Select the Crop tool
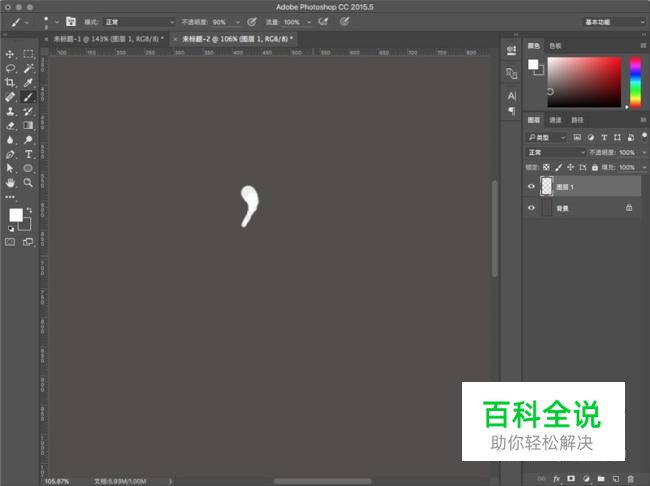This screenshot has height=486, width=650. 10,83
